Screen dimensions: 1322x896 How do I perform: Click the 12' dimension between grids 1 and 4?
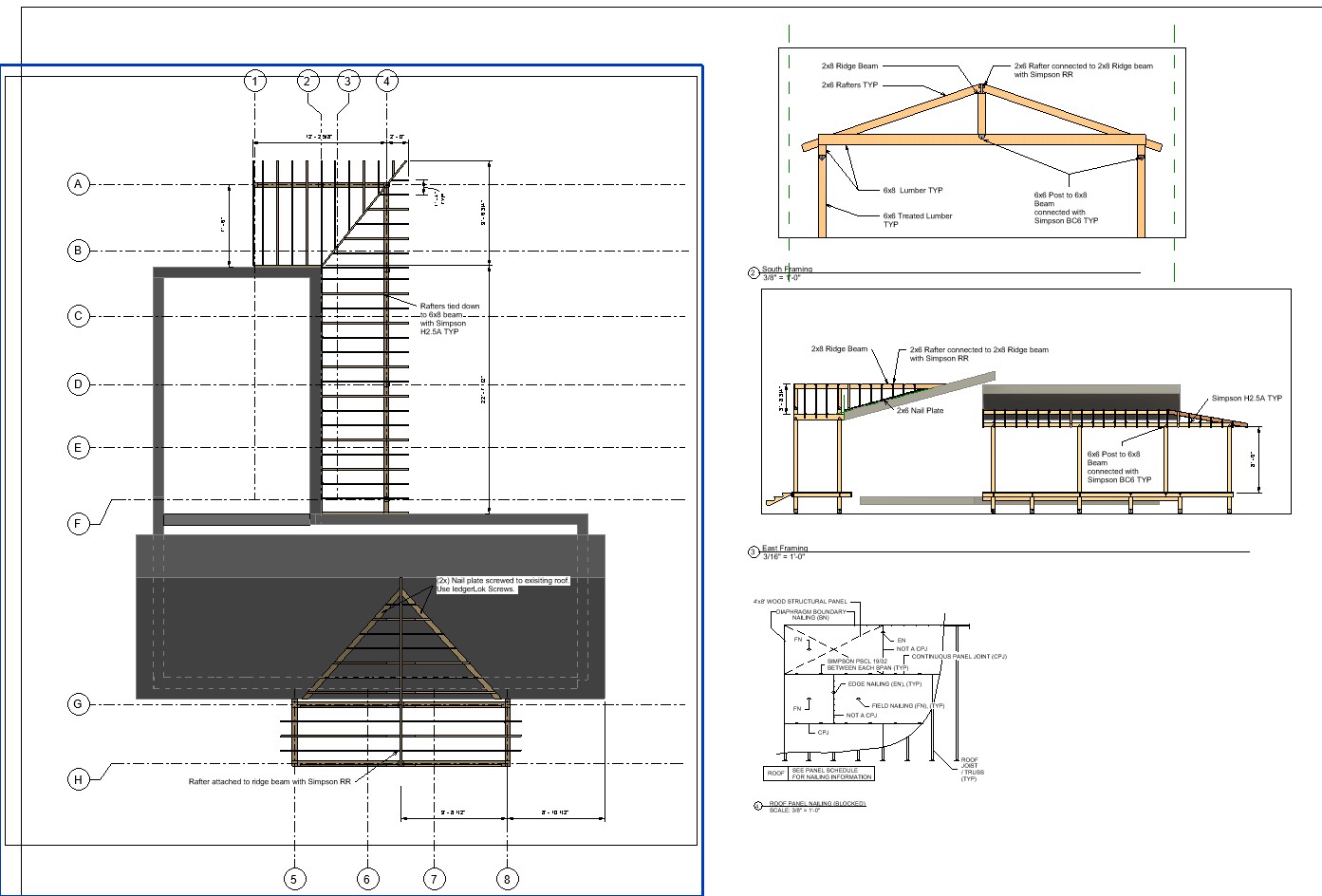(319, 137)
